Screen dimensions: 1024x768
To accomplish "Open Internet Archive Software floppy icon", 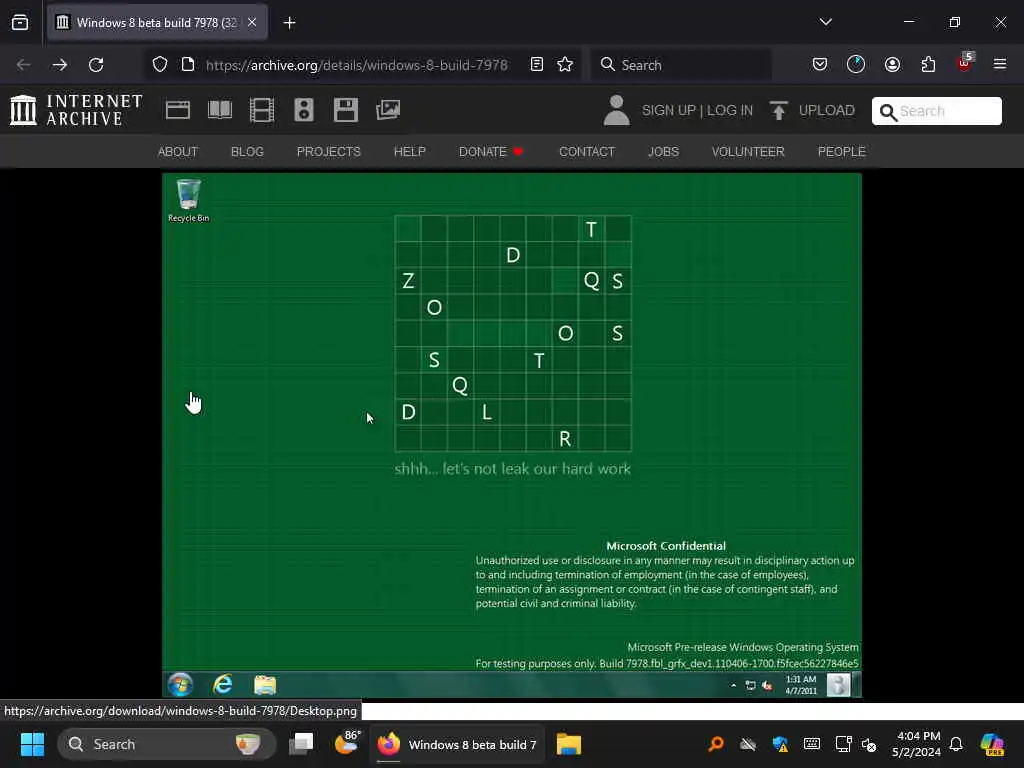I will 345,110.
